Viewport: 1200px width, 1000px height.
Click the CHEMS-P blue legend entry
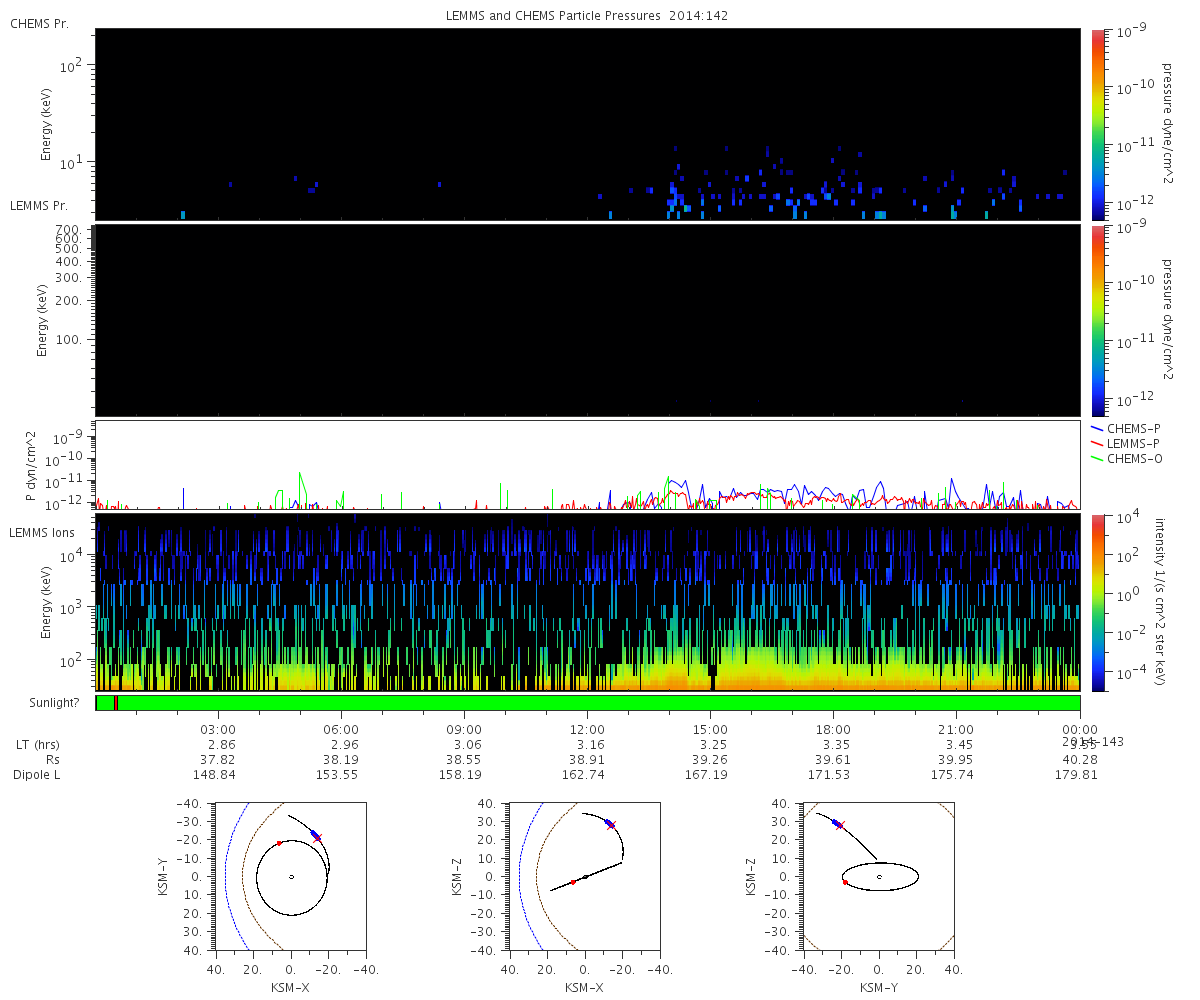[x=1133, y=429]
